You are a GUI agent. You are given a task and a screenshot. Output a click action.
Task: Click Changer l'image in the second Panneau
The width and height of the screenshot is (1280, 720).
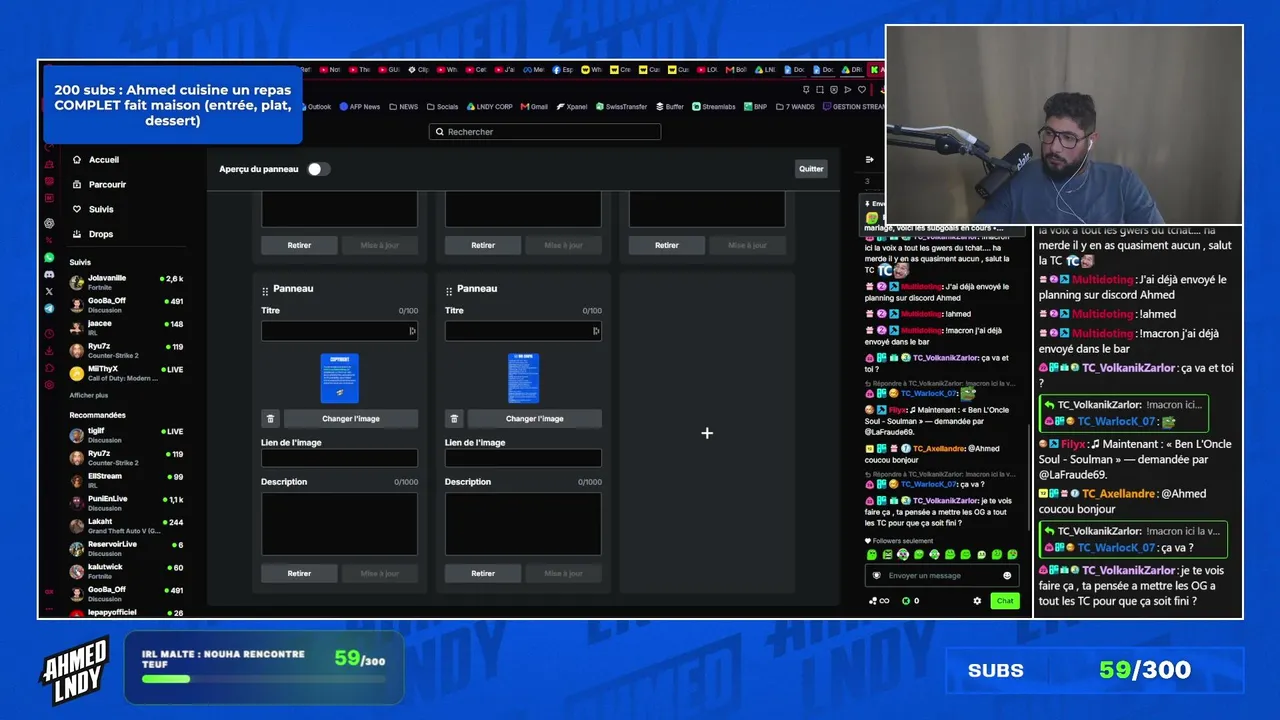(535, 419)
